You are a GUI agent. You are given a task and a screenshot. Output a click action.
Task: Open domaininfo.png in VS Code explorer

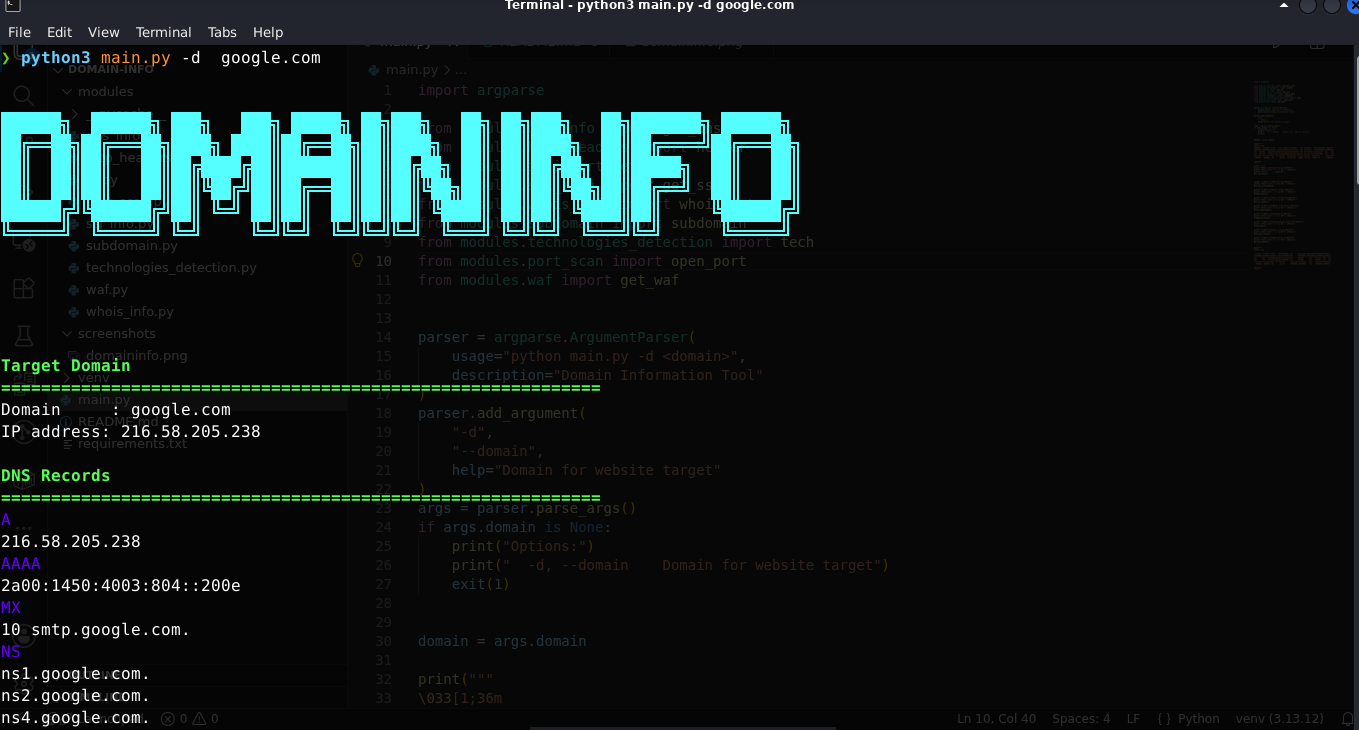coord(136,356)
